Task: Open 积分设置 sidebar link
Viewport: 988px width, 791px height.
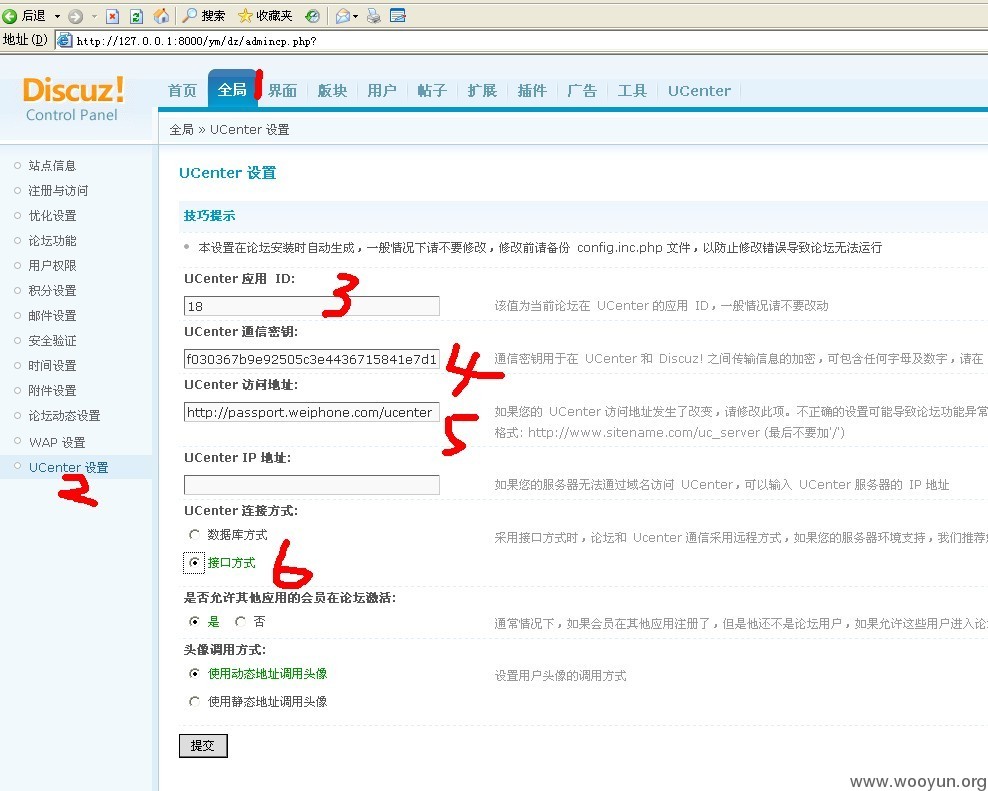Action: tap(52, 291)
